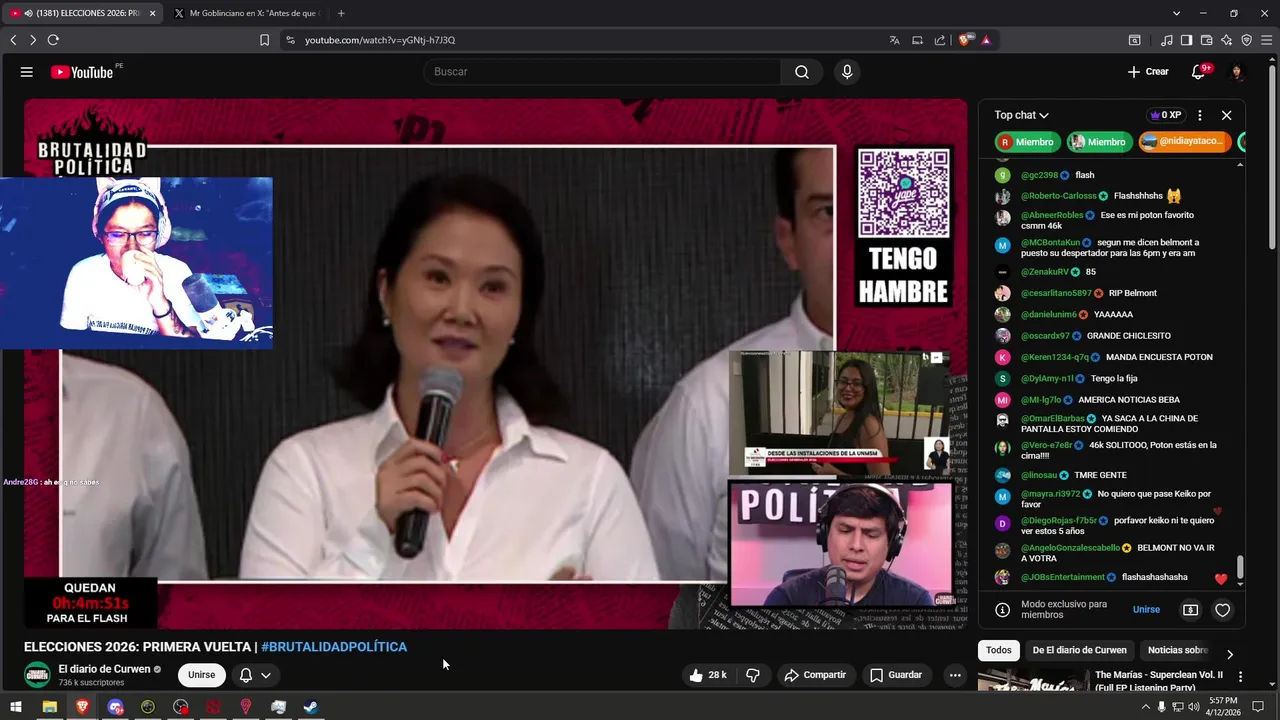Image resolution: width=1280 pixels, height=720 pixels.
Task: Send a heart reaction in chat
Action: point(1222,610)
